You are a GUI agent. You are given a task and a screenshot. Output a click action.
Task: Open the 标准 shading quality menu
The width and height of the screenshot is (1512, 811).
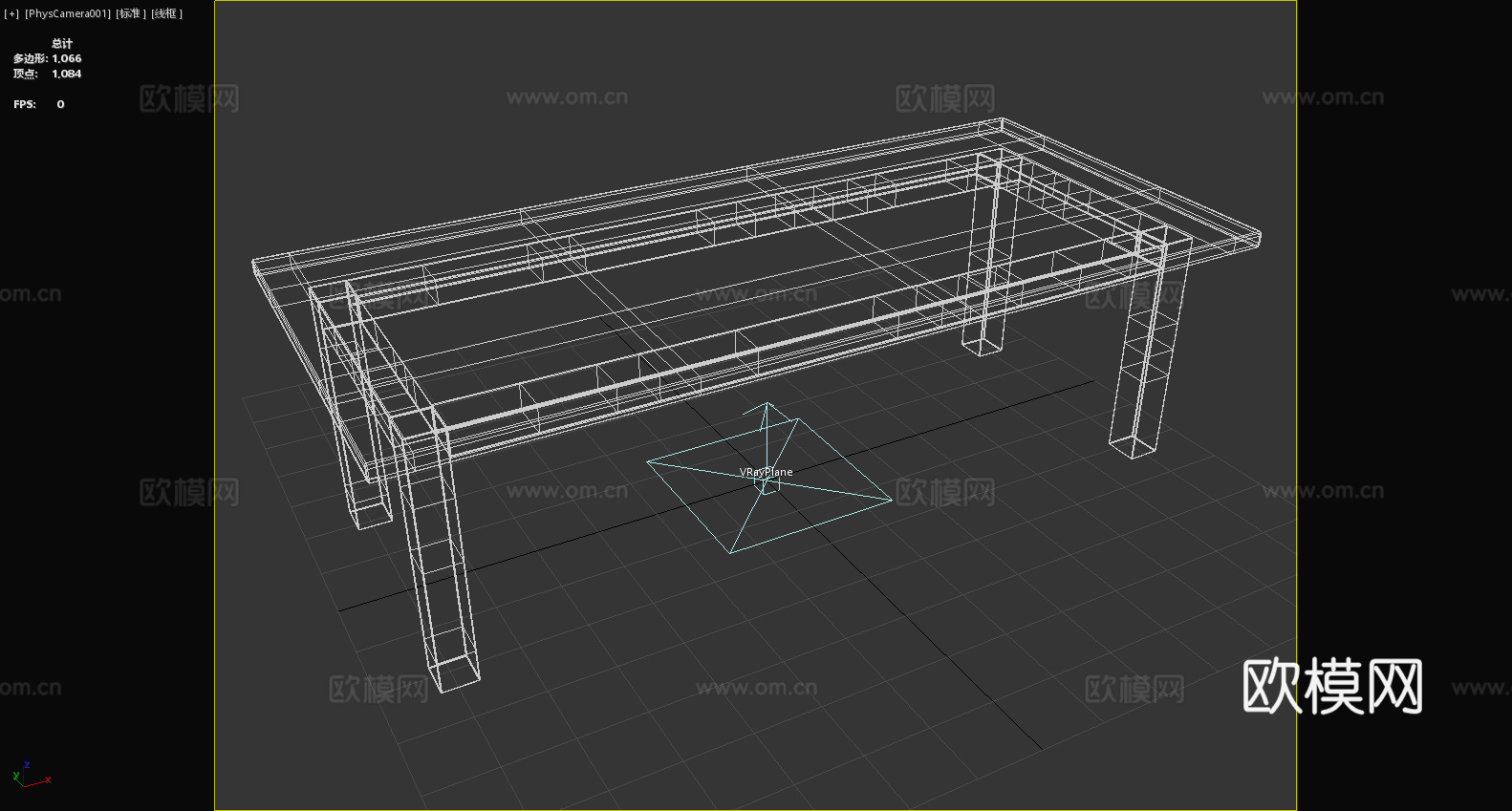click(x=132, y=13)
